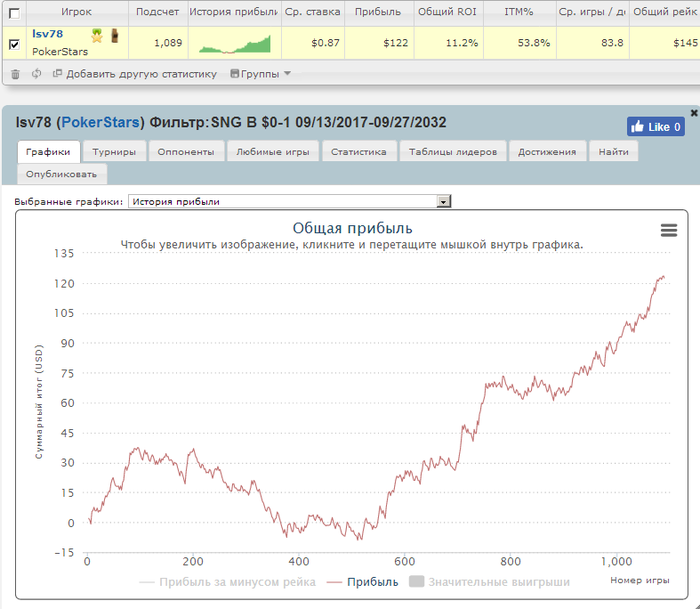Open the 'История прибыли' chart selector dropdown

290,201
